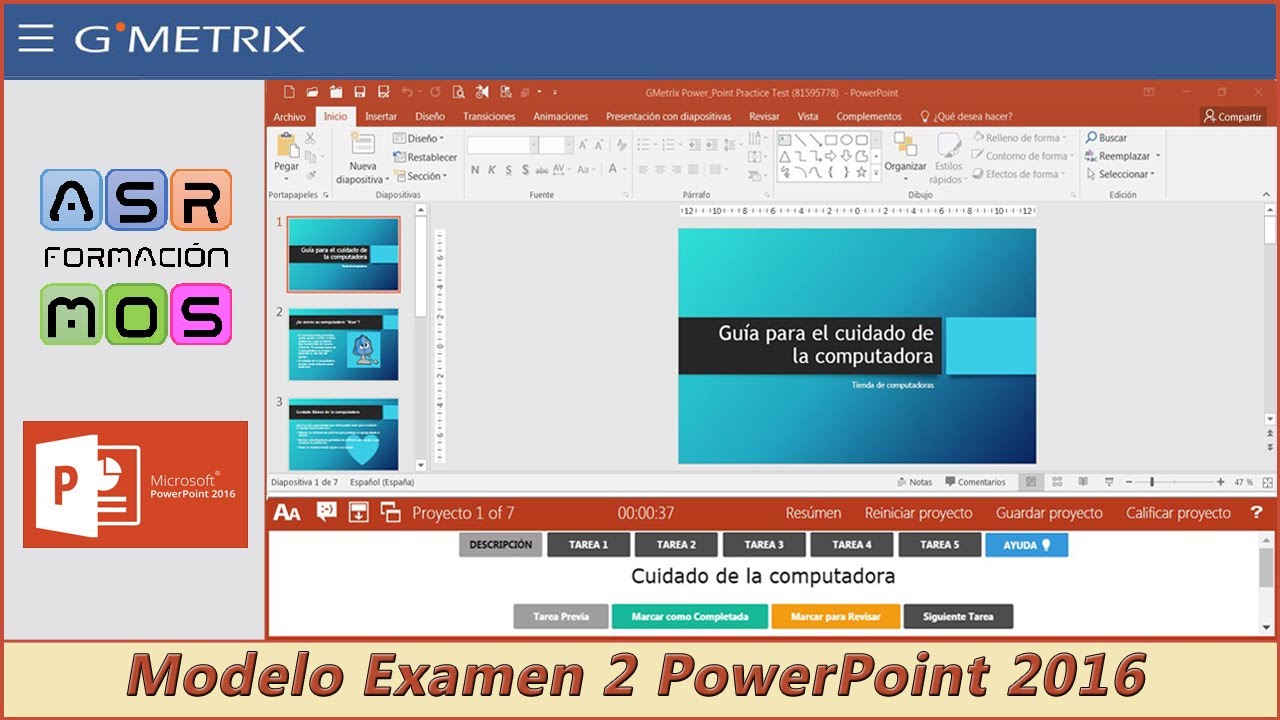
Task: Switch to the Transiciones tab
Action: (489, 116)
